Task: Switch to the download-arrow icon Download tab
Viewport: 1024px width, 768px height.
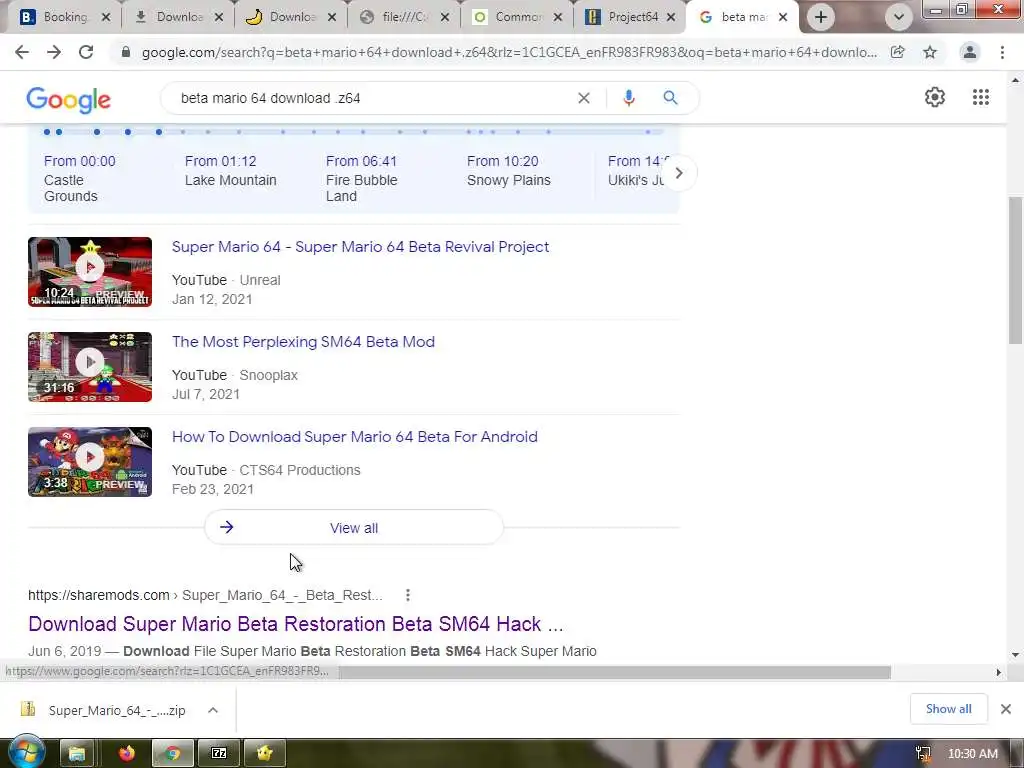Action: click(x=178, y=17)
